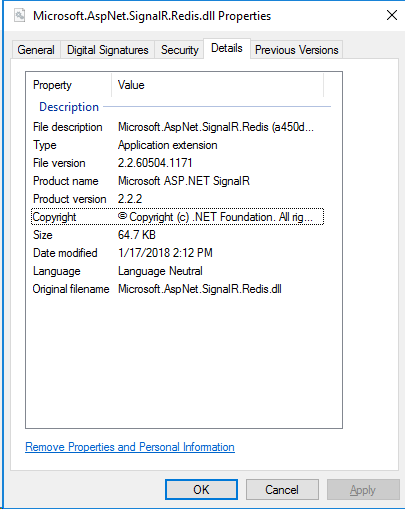Click the value Microsoft.AspNet.SignalR.Redis (a450d...
405x509 pixels.
pyautogui.click(x=216, y=127)
